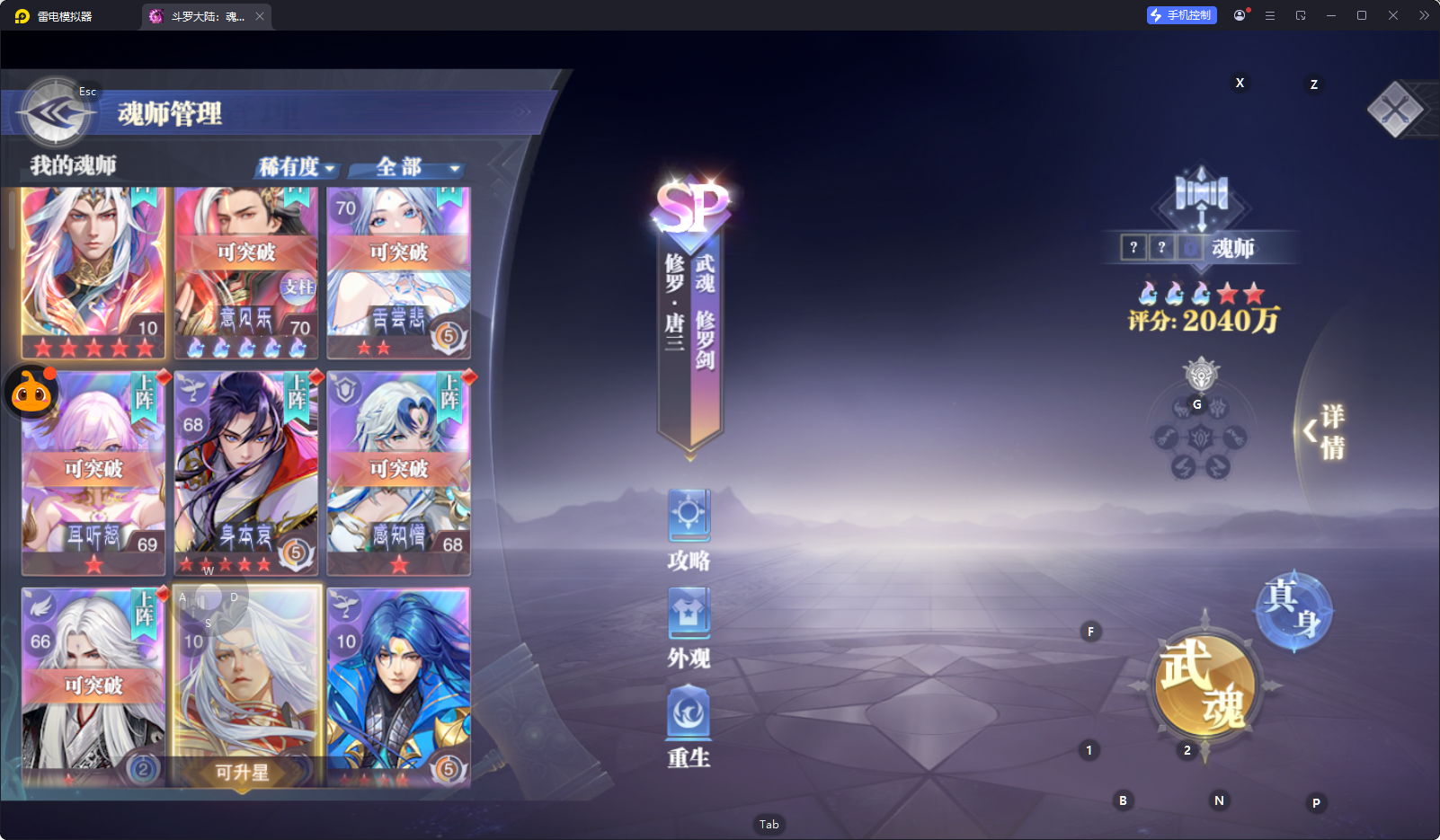1440x840 pixels.
Task: Close the panel with the diamond X icon
Action: click(x=1395, y=110)
